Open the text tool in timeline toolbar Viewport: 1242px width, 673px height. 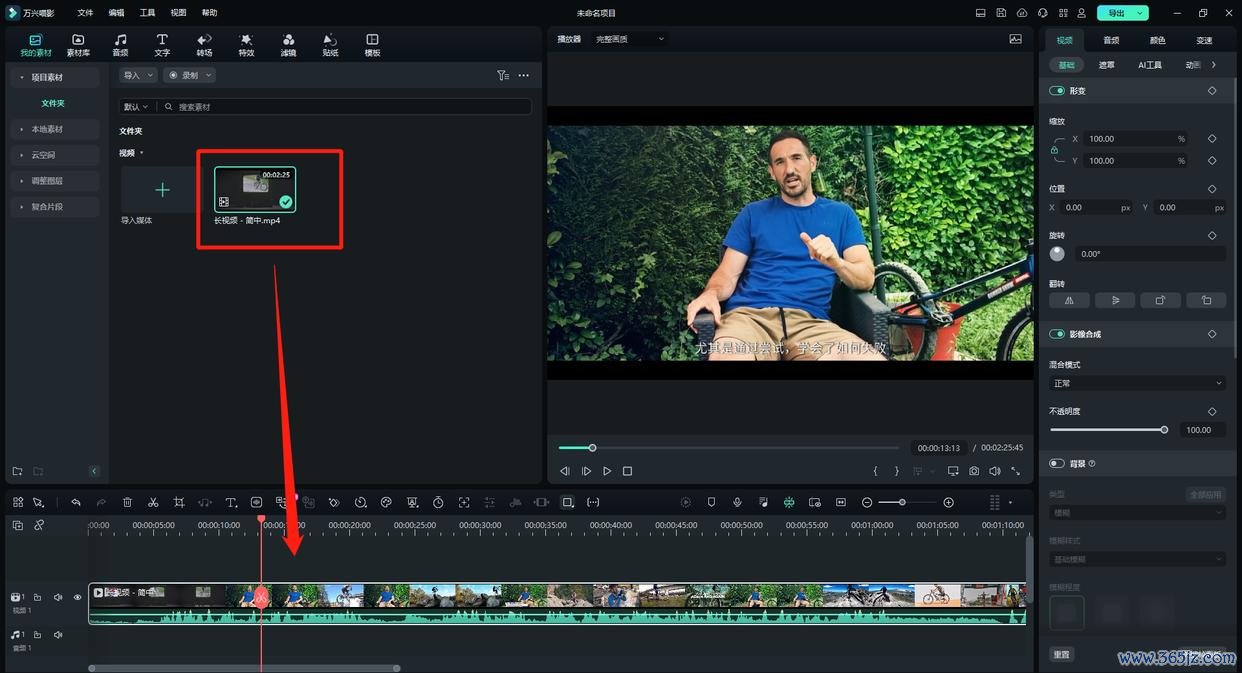pos(231,502)
